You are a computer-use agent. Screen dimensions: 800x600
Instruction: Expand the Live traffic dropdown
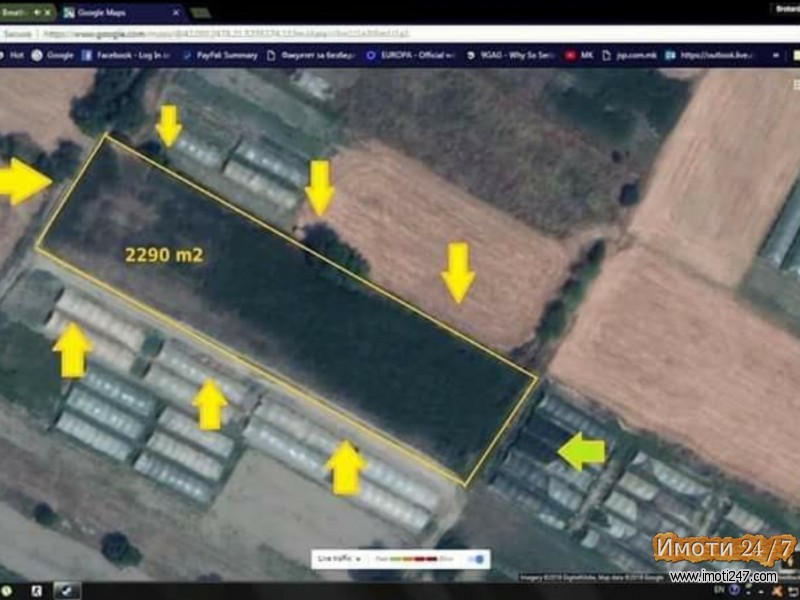click(x=336, y=559)
